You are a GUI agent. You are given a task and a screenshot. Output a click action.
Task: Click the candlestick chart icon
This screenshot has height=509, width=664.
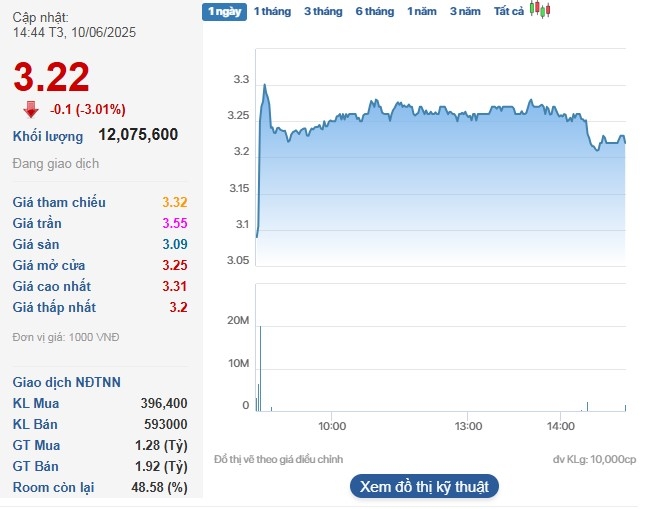coord(541,11)
